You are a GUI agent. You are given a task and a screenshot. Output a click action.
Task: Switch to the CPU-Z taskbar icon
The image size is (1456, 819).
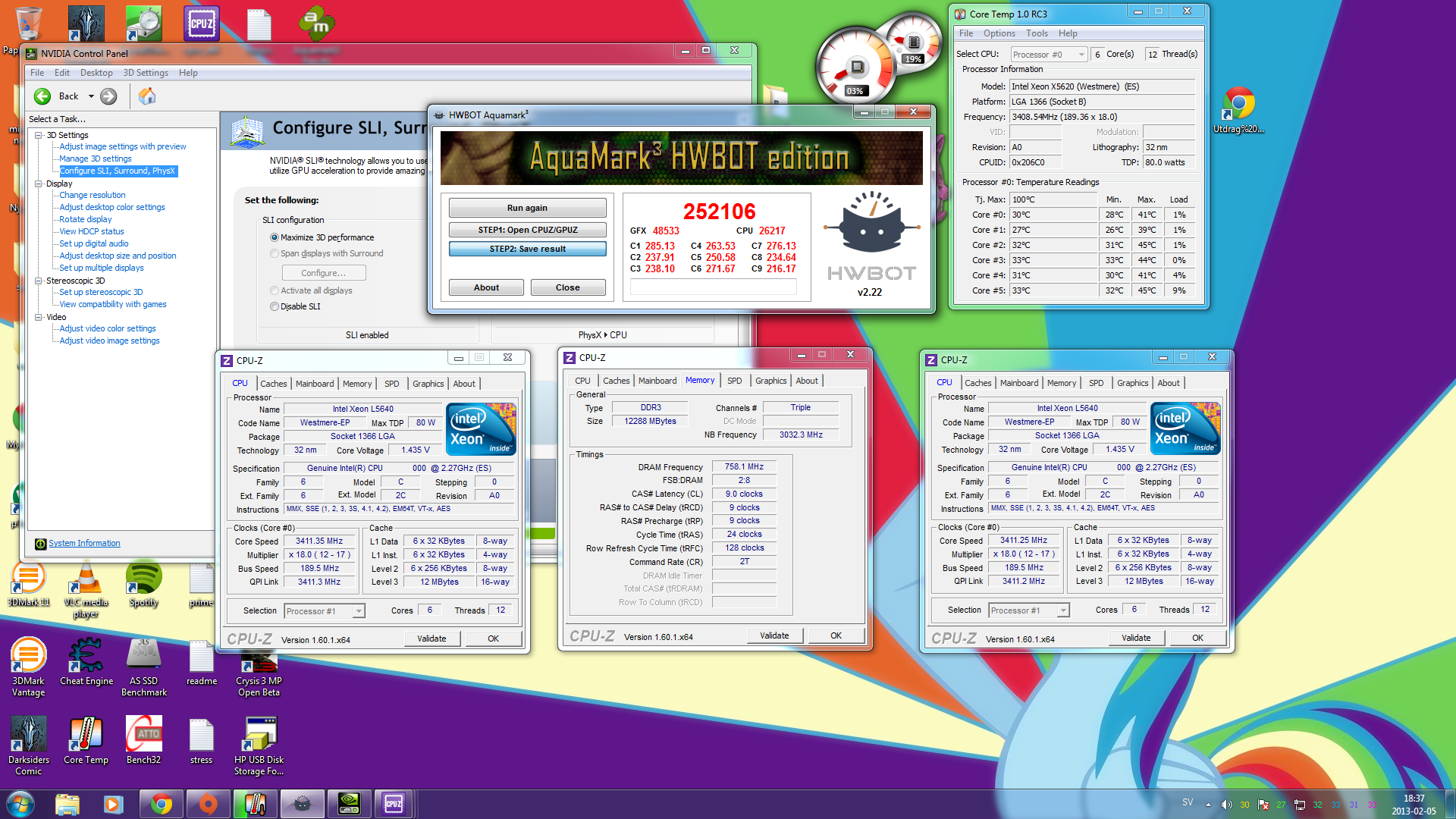click(x=394, y=804)
